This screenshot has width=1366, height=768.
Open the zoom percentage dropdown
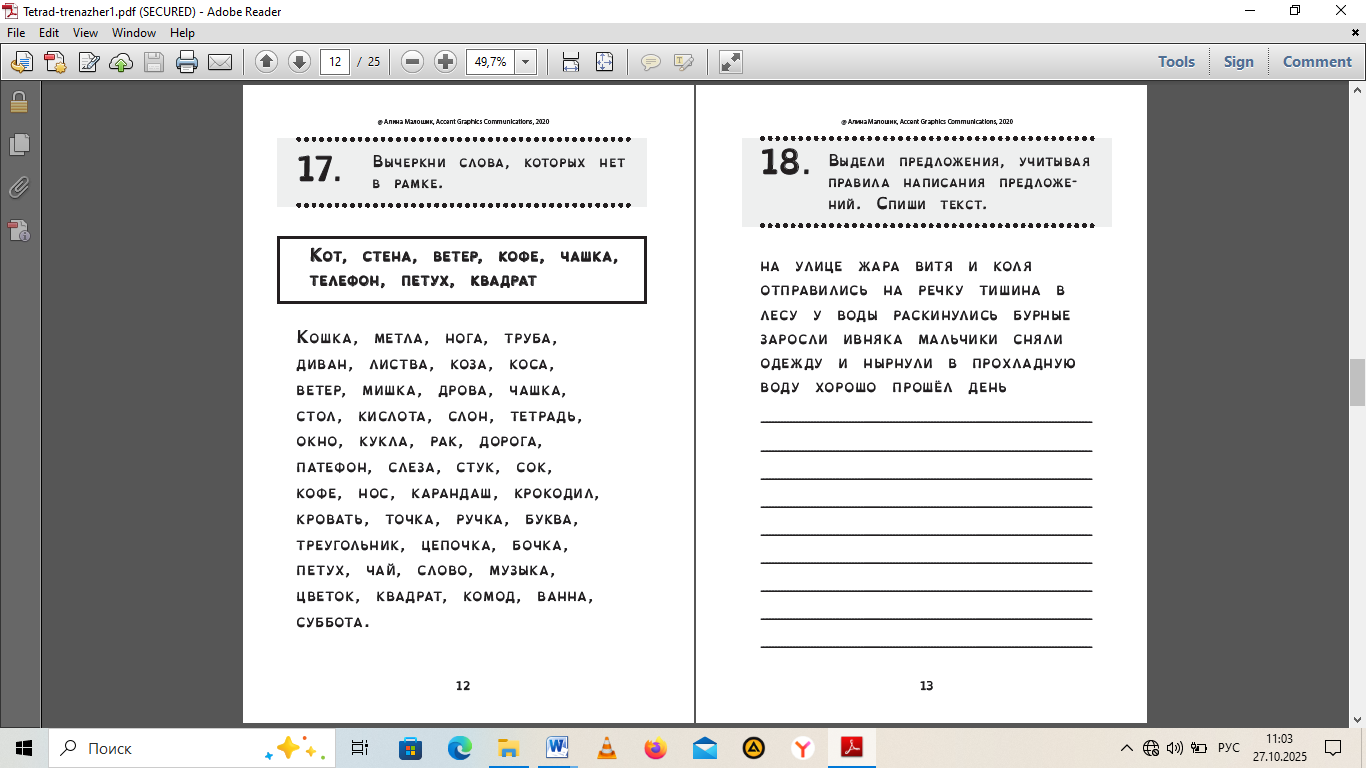pos(526,62)
